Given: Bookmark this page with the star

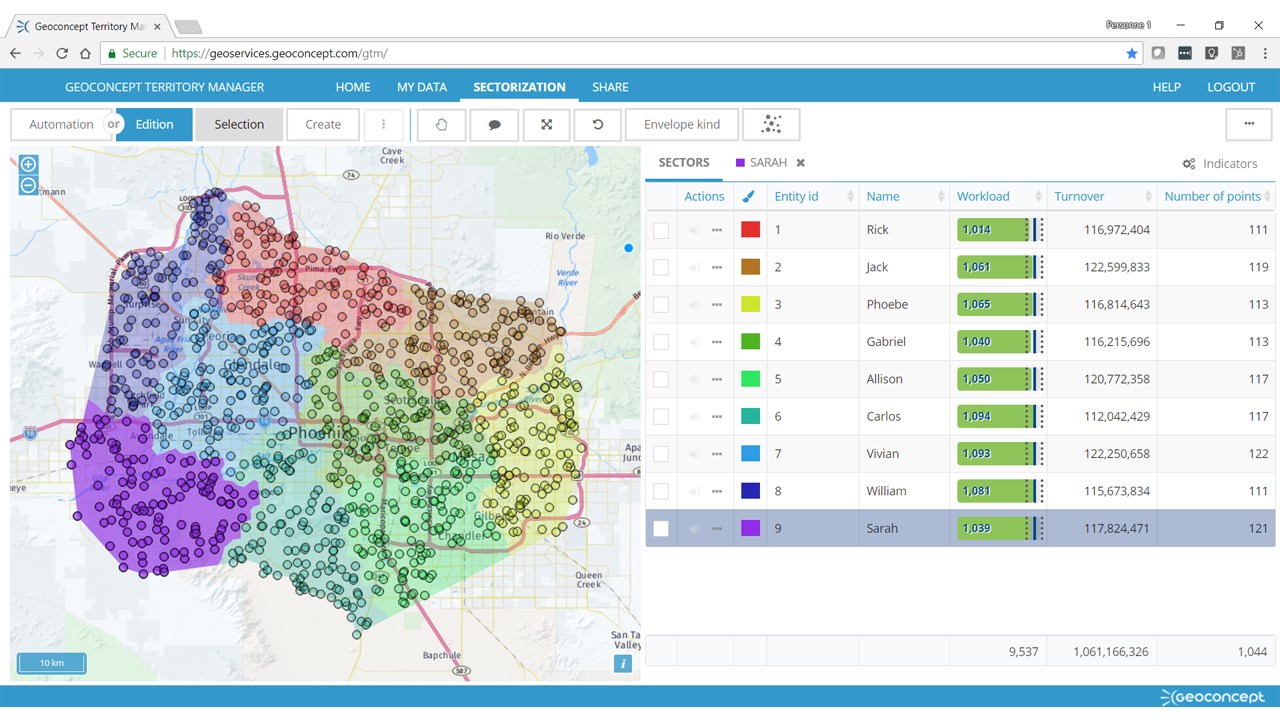Looking at the screenshot, I should coord(1132,53).
